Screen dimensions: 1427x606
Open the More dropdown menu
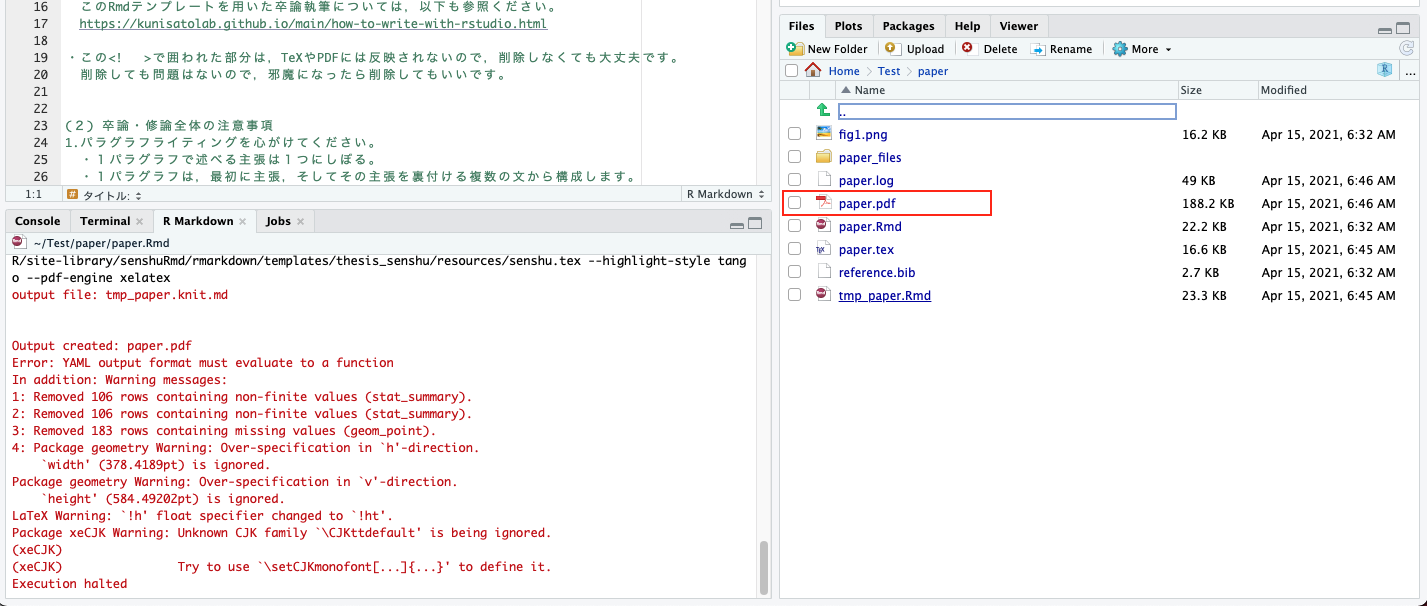coord(1142,49)
